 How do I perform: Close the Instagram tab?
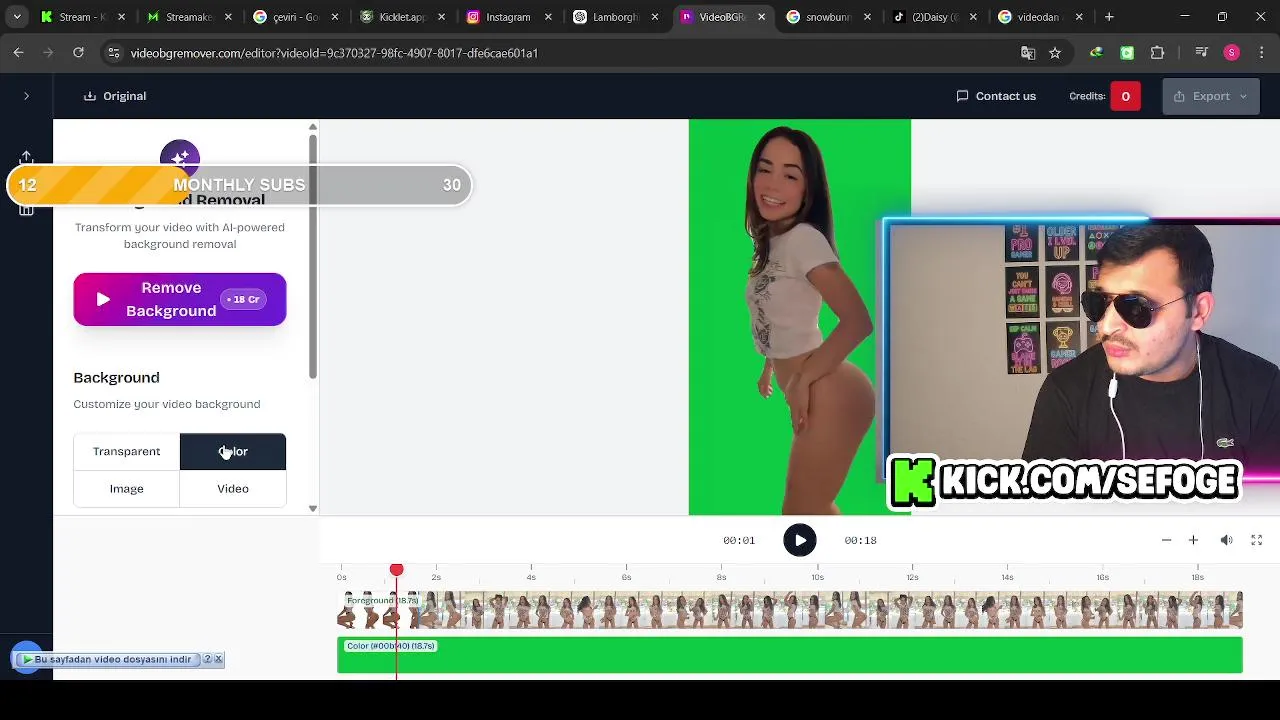pyautogui.click(x=548, y=17)
